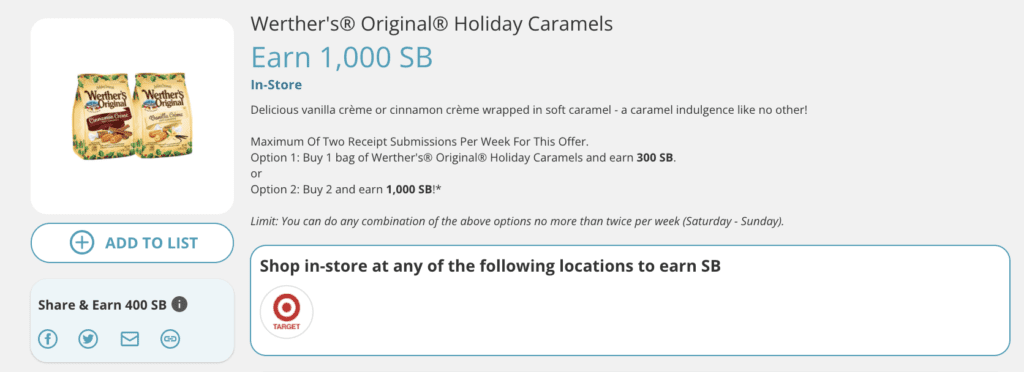The image size is (1024, 372).
Task: Click the Earn 1,000 SB headline
Action: tap(342, 57)
